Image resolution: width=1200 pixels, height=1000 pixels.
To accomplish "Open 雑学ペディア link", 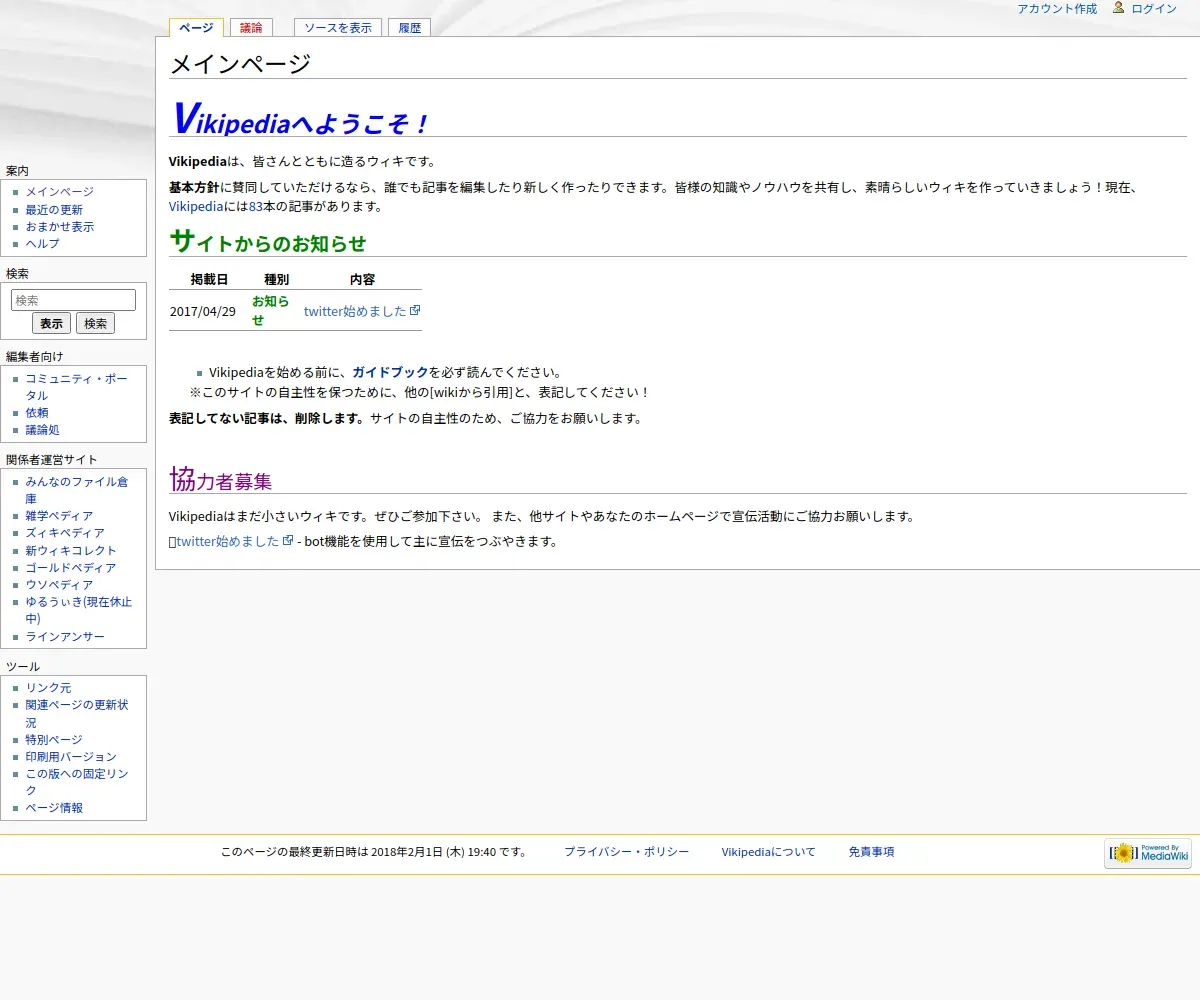I will coord(60,516).
